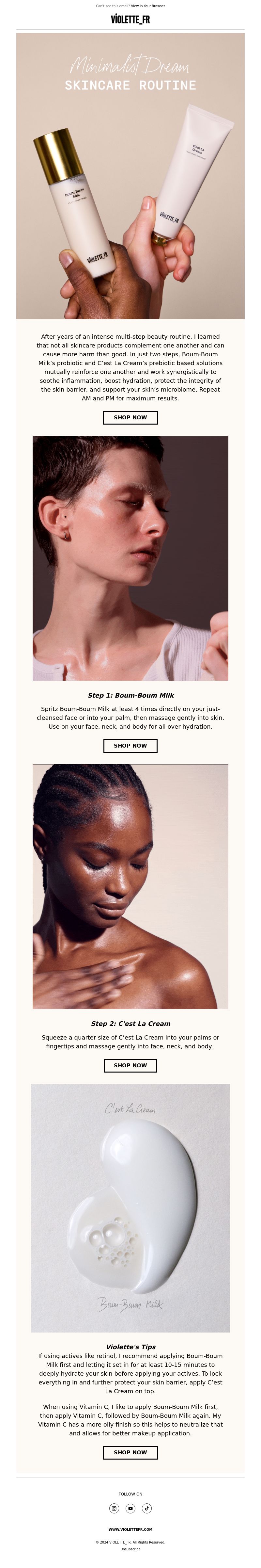Open the cream and milk texture swatch image

tap(130, 1208)
